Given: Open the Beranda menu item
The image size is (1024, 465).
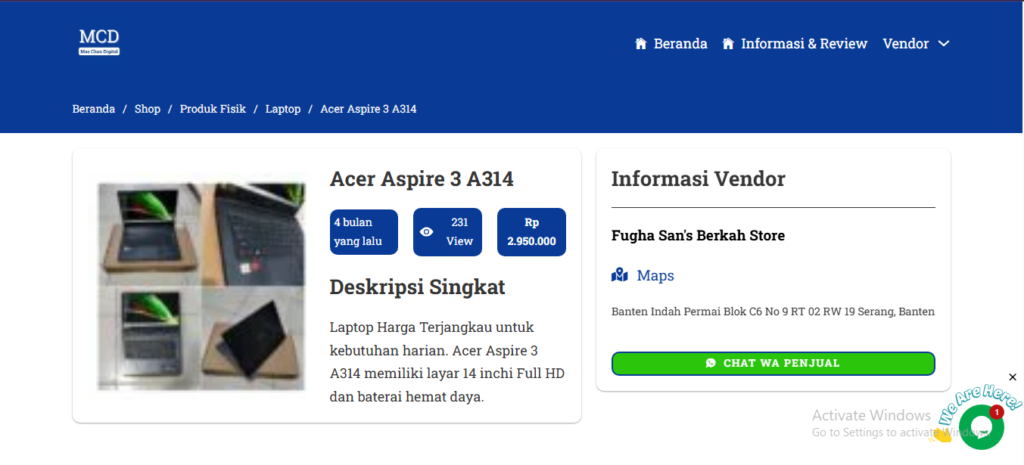Looking at the screenshot, I should coord(680,44).
